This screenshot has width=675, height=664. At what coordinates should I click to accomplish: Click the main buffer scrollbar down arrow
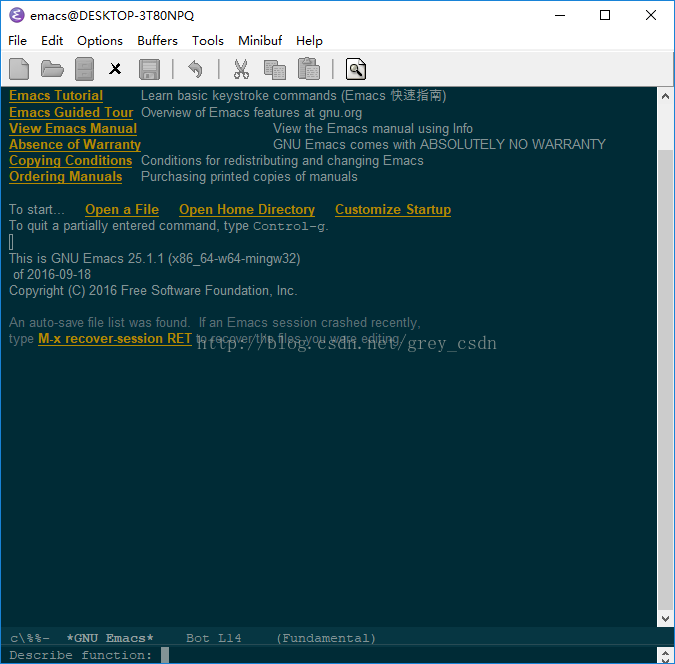pos(665,619)
